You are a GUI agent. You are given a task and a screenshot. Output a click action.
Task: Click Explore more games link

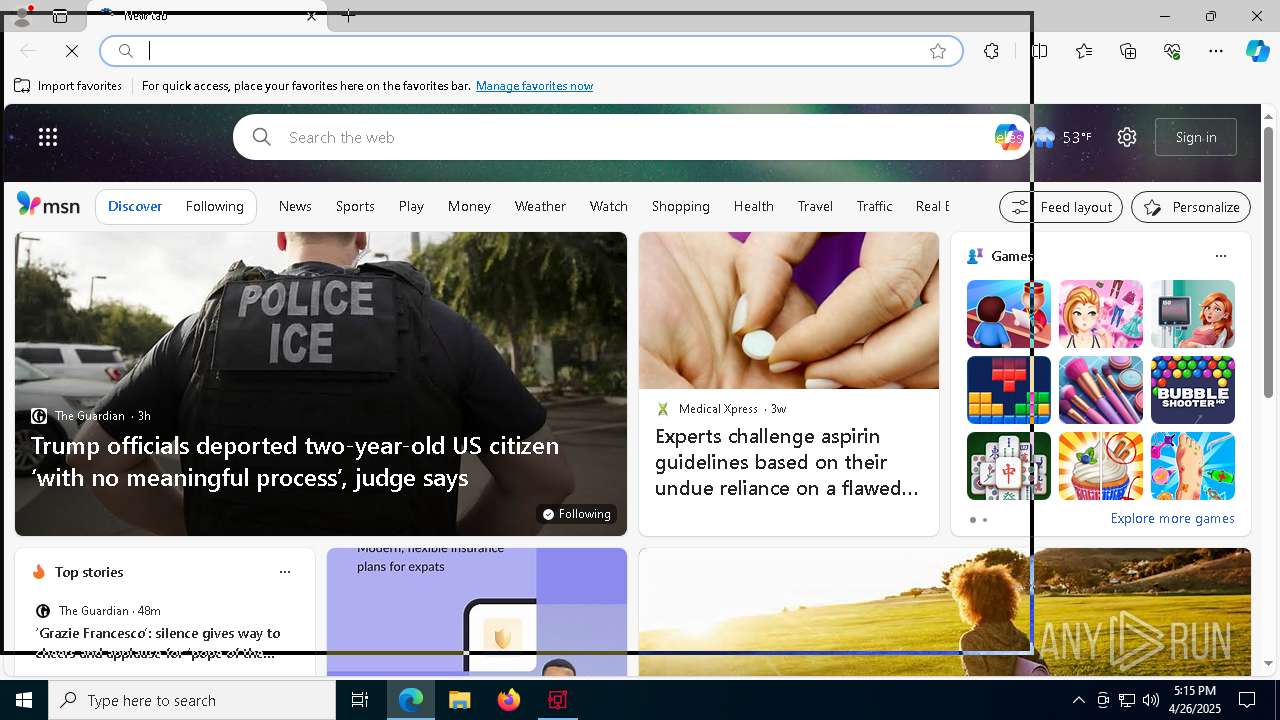pos(1172,519)
